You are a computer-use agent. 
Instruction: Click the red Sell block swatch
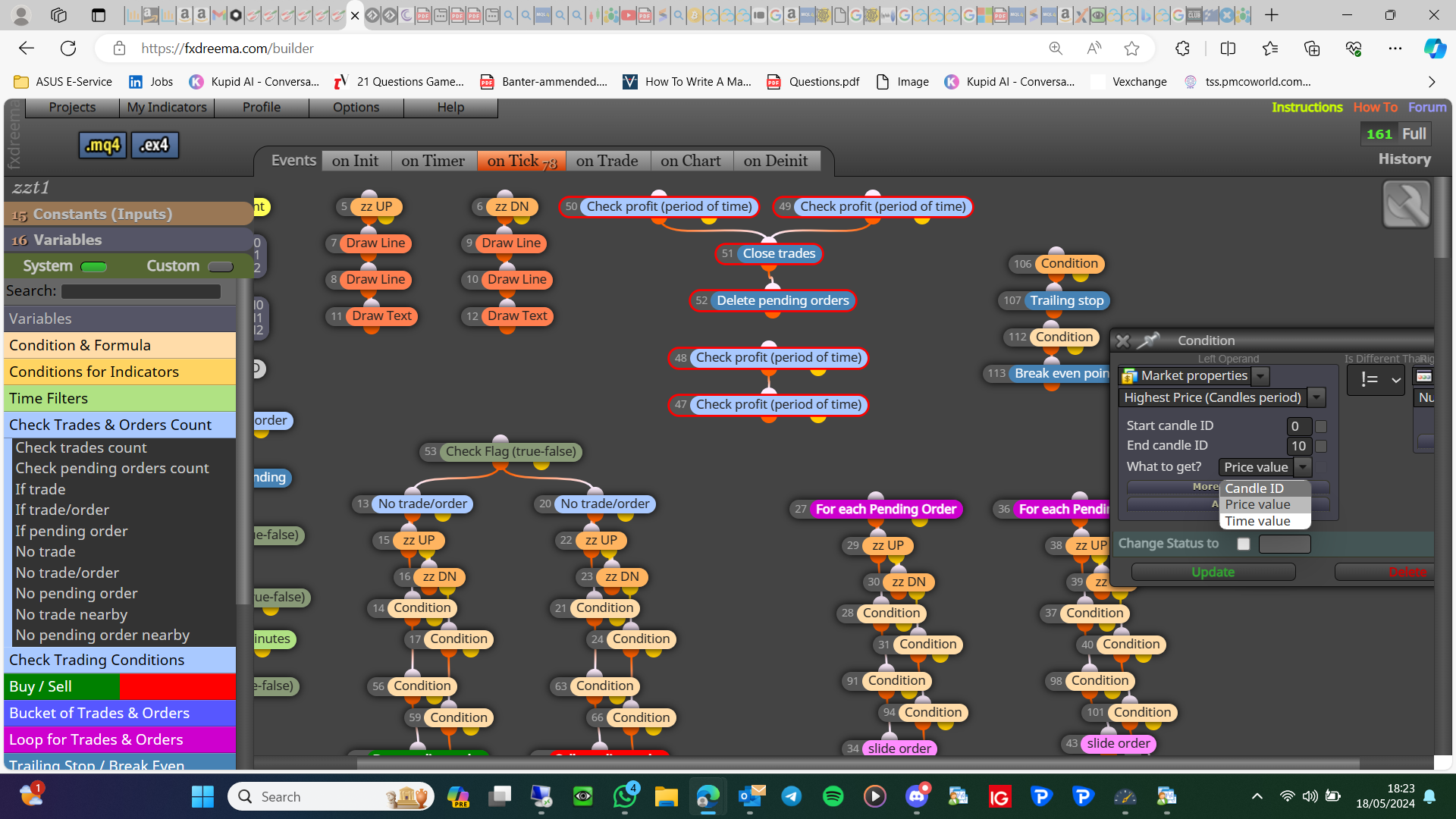(x=178, y=687)
